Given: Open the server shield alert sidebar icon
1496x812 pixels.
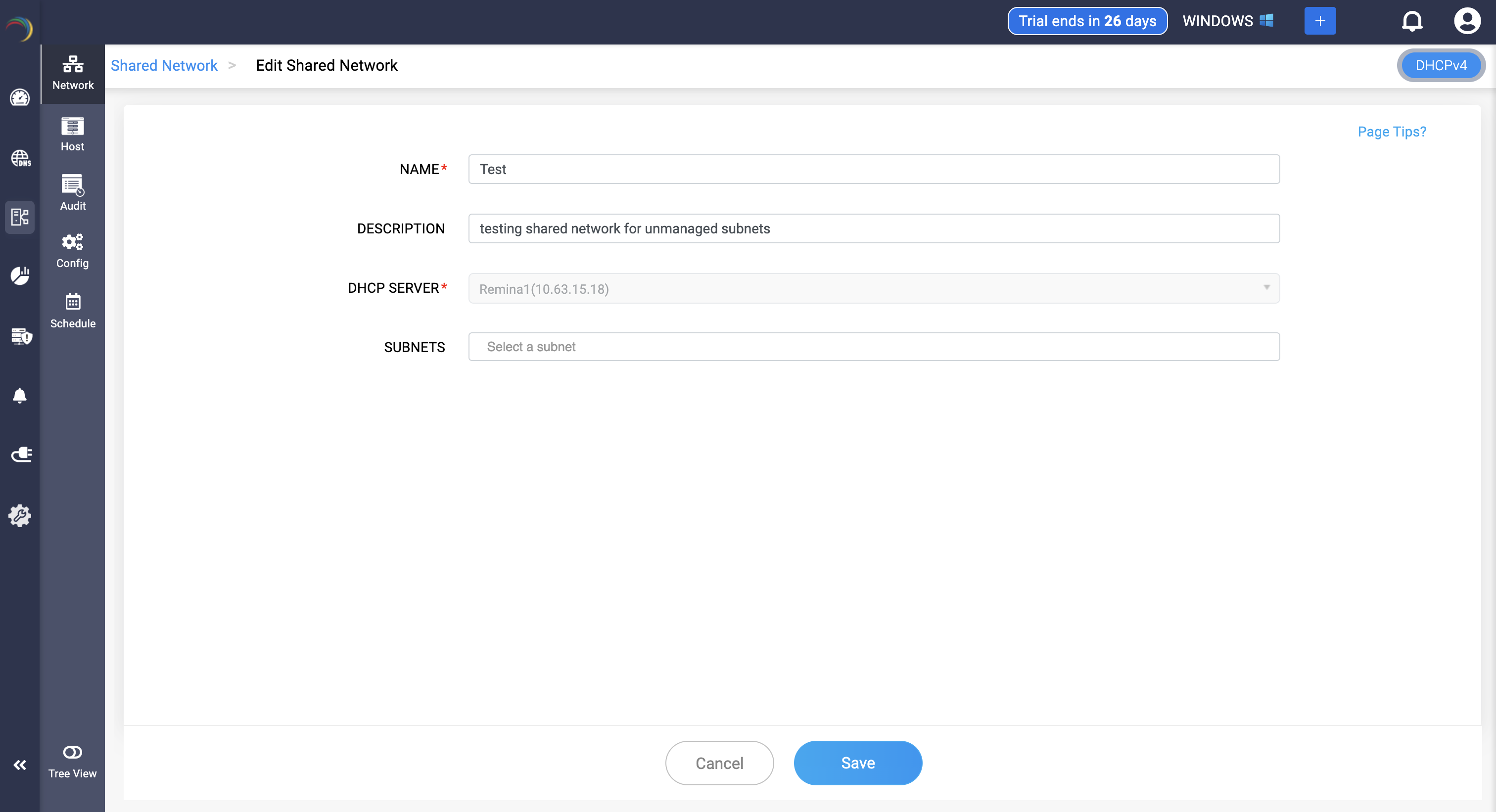Looking at the screenshot, I should (x=21, y=336).
